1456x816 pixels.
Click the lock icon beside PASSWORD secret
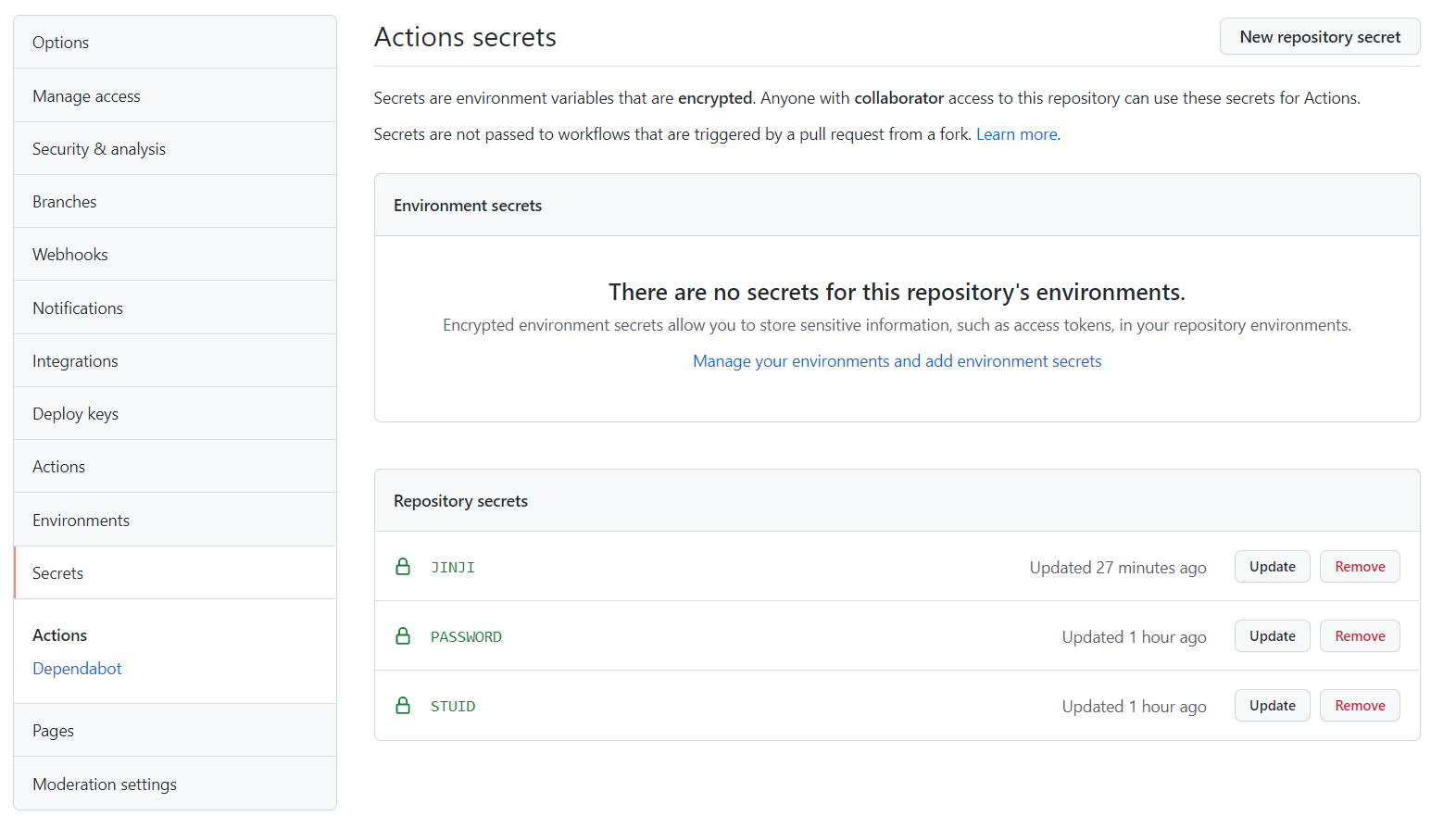(403, 636)
